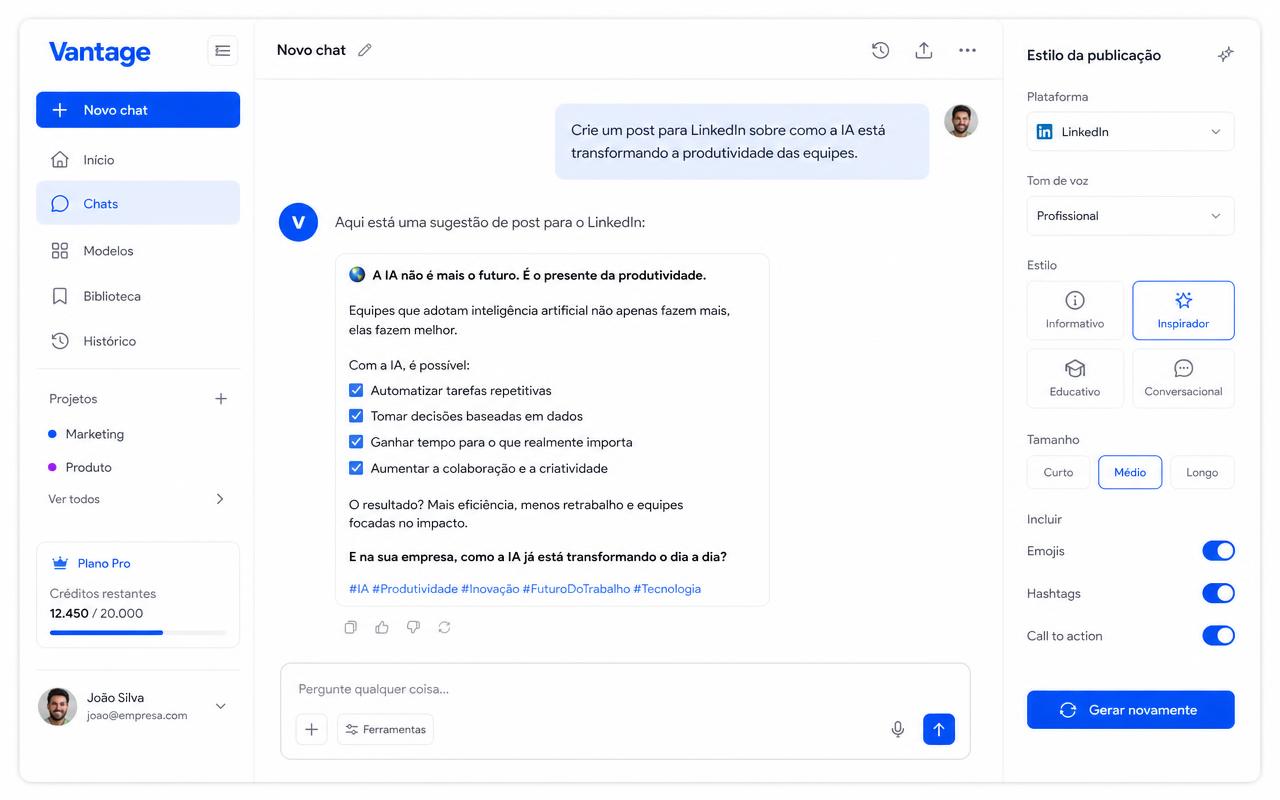
Task: Open the three-dots more options menu
Action: tap(967, 50)
